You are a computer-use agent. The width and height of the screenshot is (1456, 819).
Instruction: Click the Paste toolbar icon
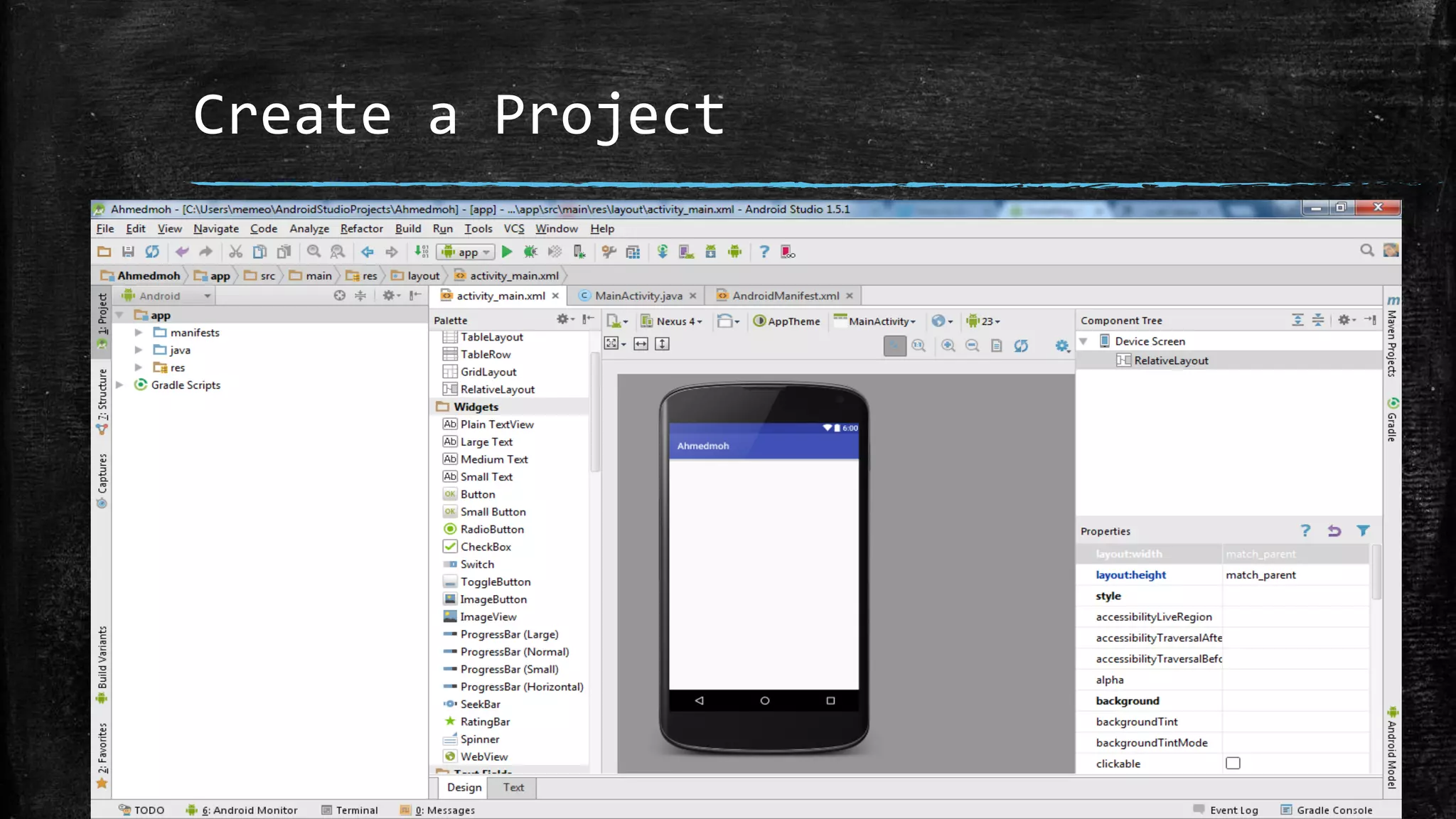pyautogui.click(x=284, y=252)
